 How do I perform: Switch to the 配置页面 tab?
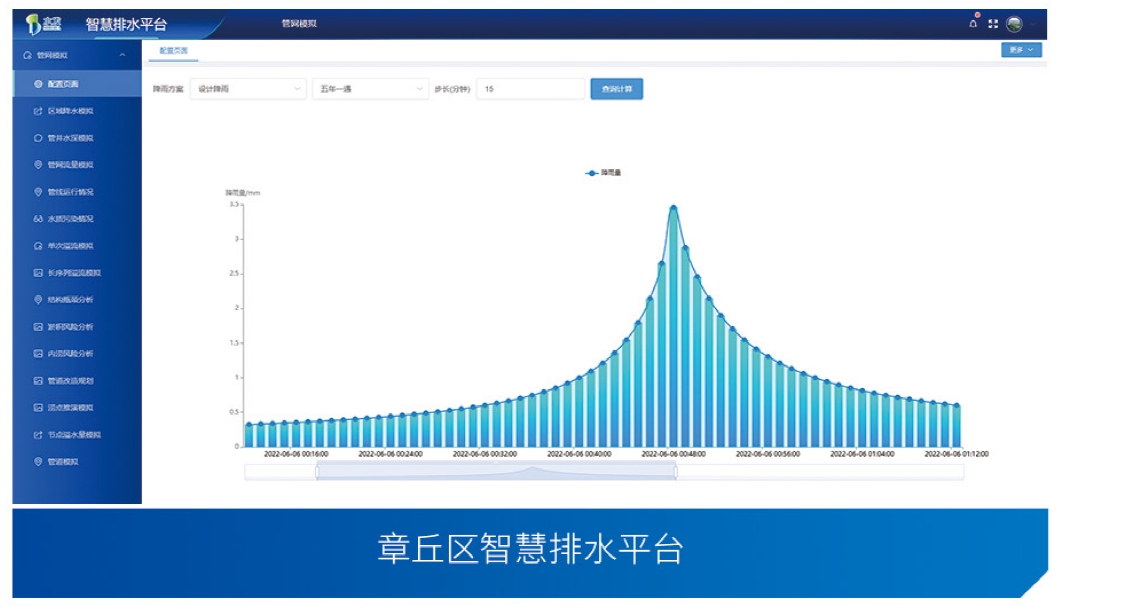173,50
